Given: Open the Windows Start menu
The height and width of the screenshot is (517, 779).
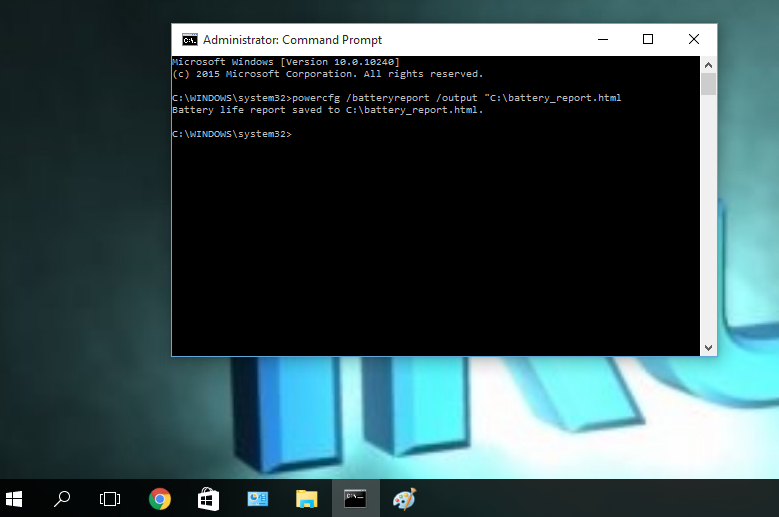Looking at the screenshot, I should click(x=14, y=499).
